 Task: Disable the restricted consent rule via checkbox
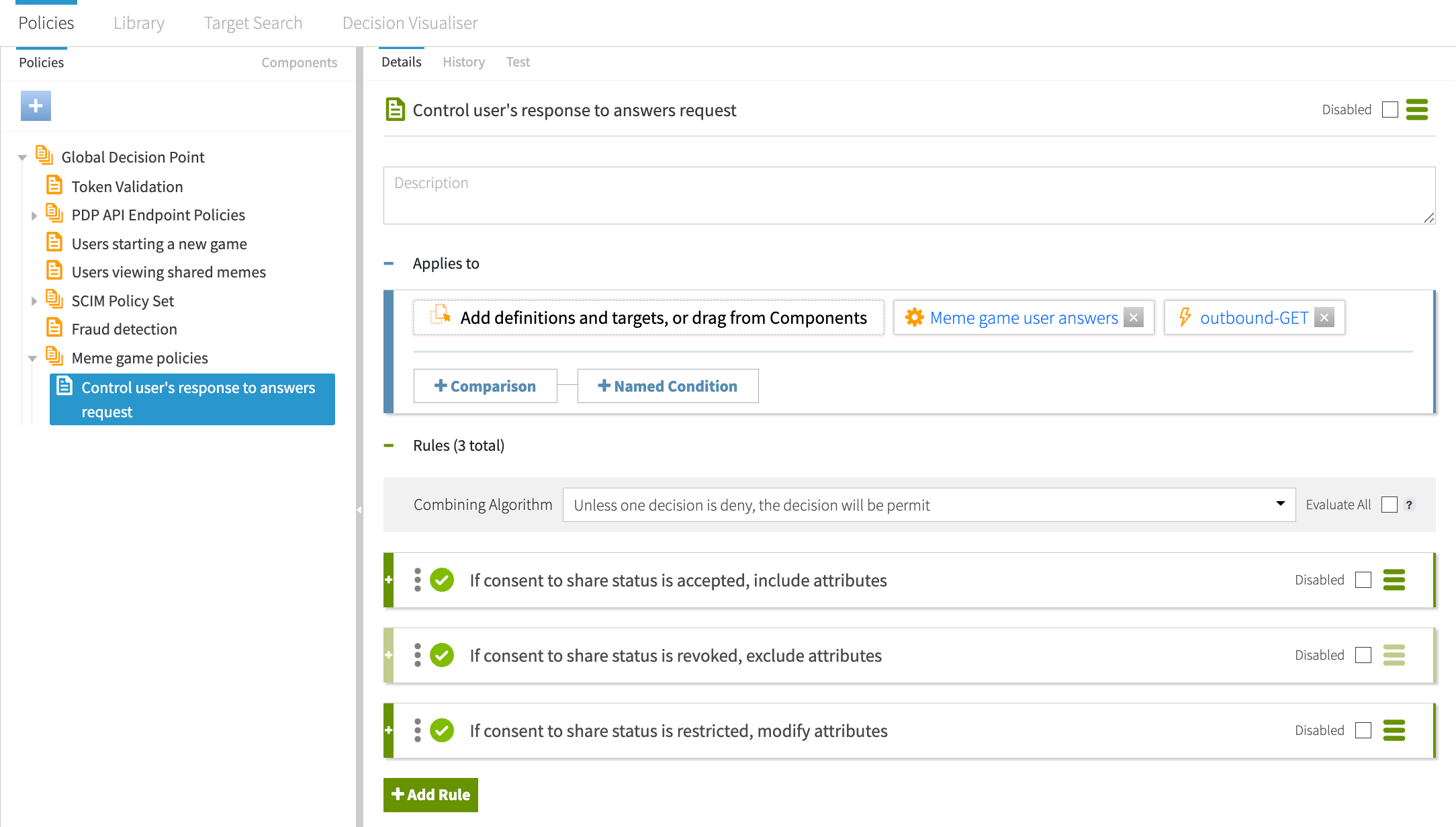pos(1363,730)
